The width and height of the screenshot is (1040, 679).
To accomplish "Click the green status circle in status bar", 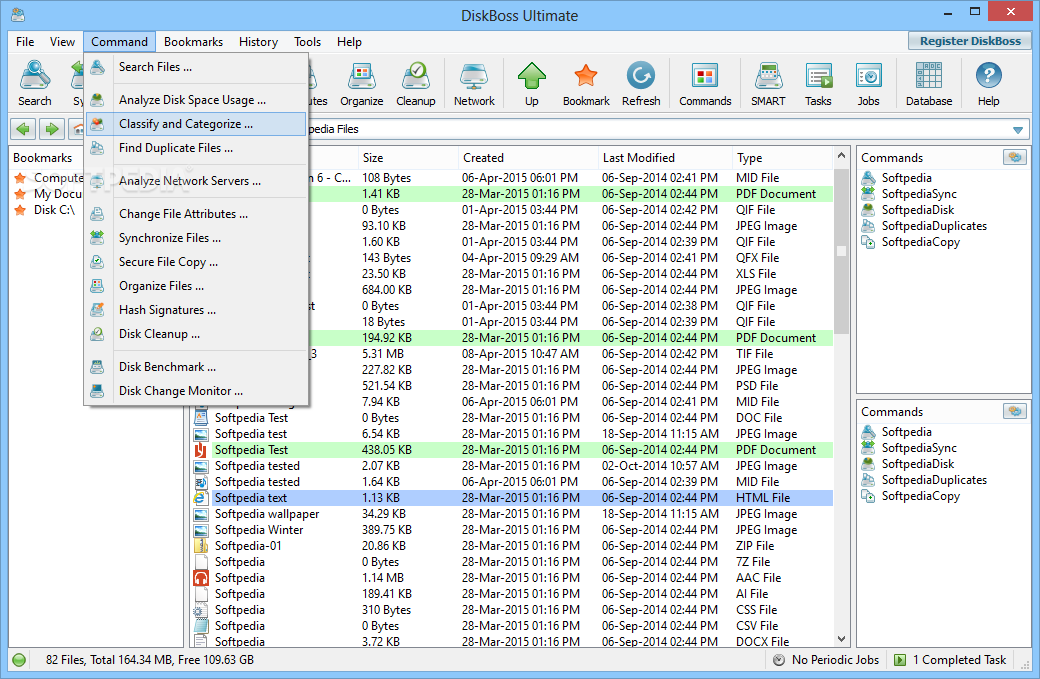I will click(19, 660).
